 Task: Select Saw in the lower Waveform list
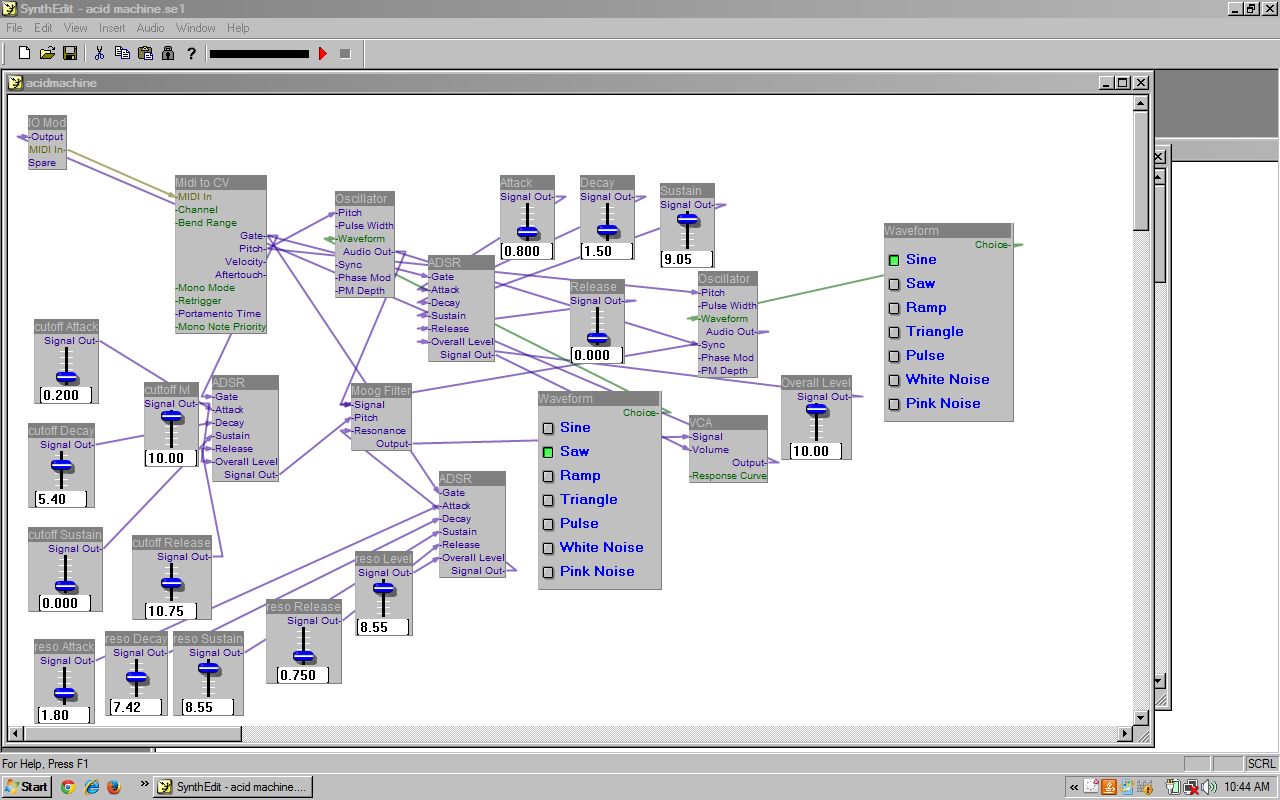(565, 452)
